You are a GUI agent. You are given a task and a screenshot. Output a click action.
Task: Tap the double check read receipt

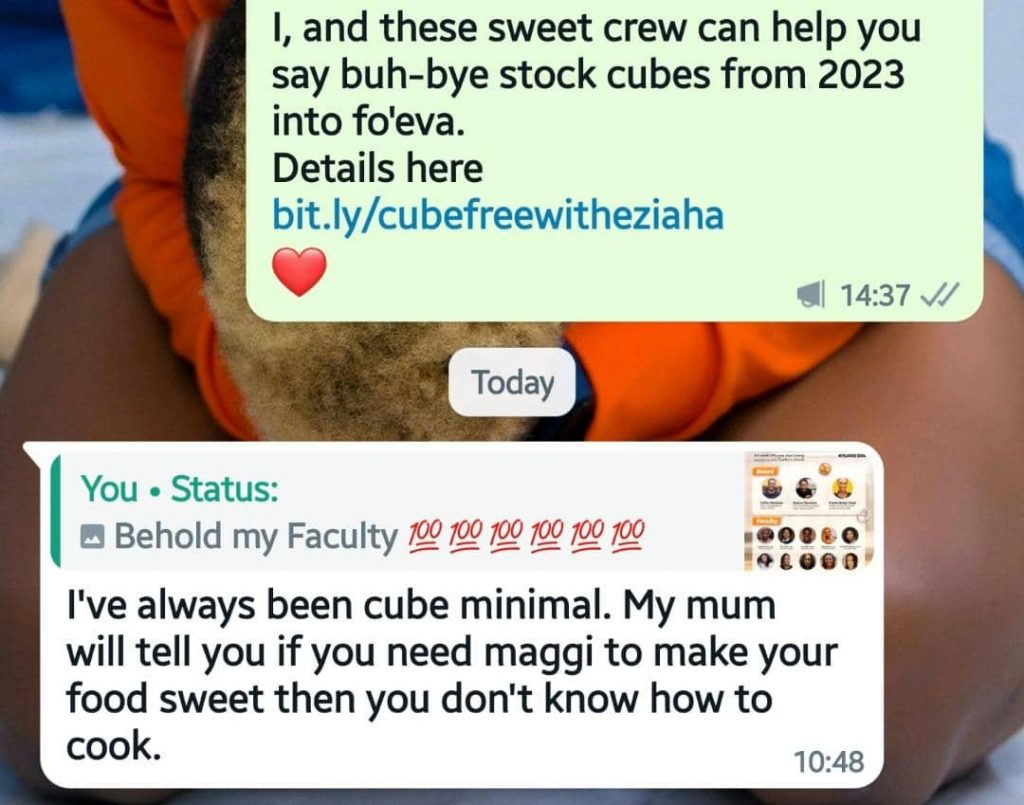coord(939,294)
